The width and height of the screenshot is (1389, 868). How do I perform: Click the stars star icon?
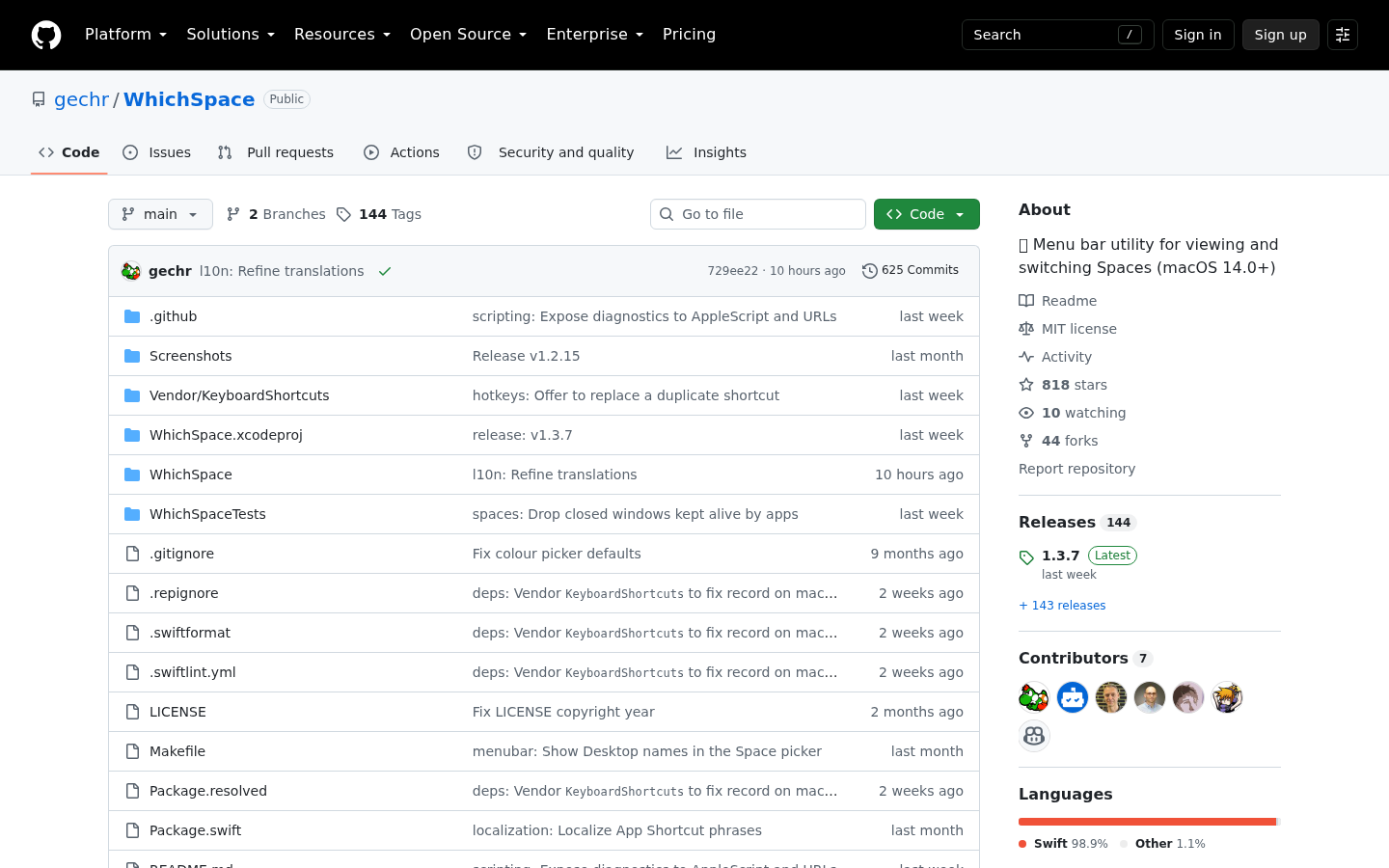1026,385
